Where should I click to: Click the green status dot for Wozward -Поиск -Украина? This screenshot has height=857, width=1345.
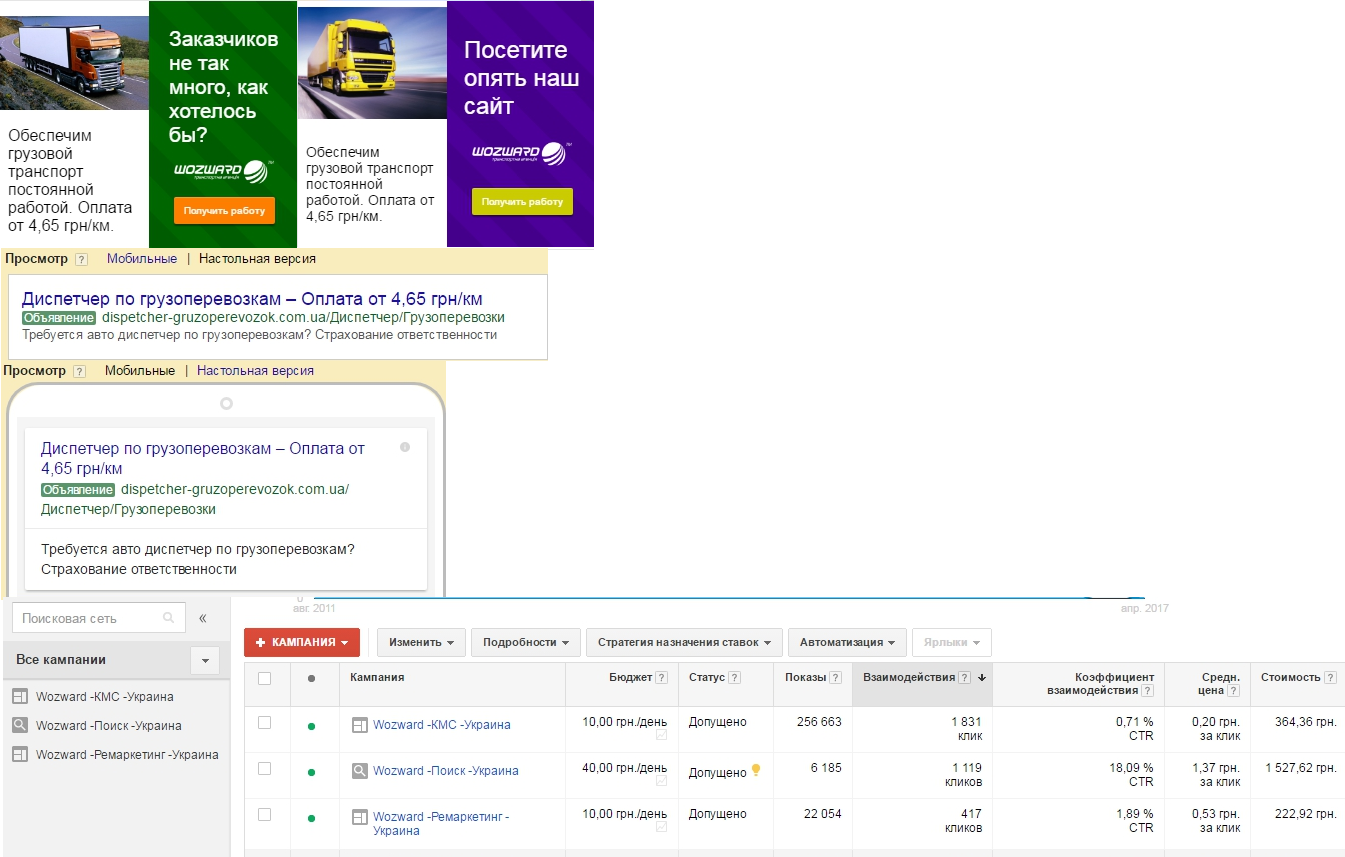[311, 773]
